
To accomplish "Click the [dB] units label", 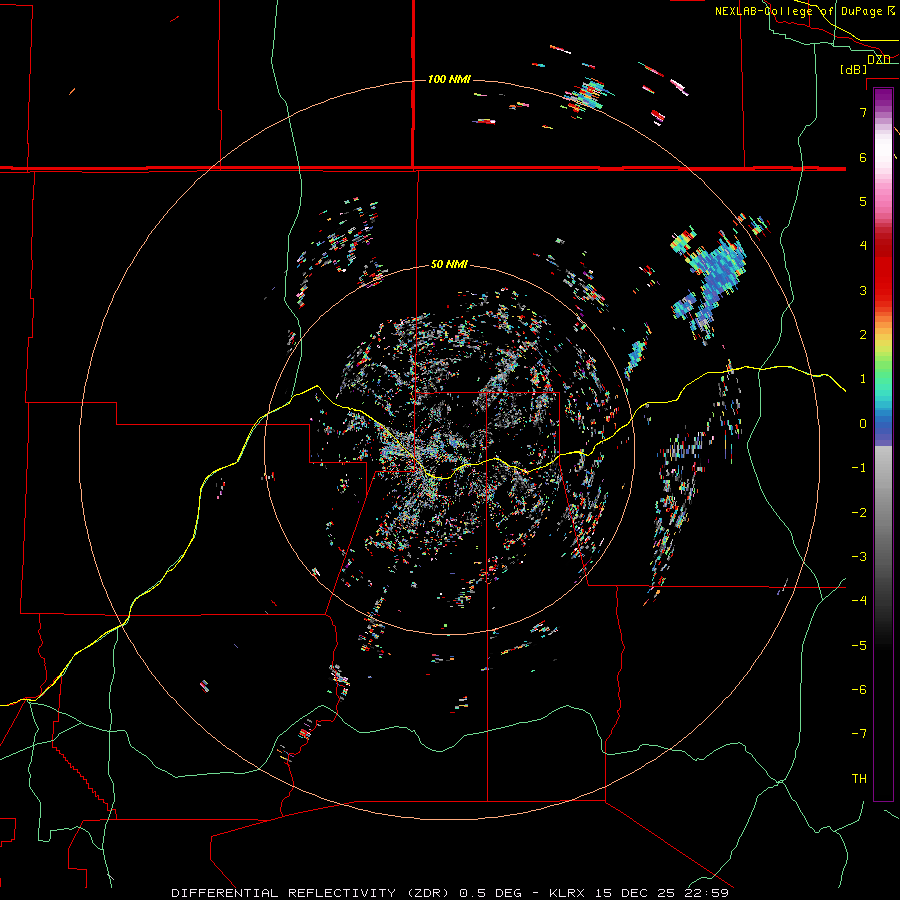I will (x=853, y=69).
